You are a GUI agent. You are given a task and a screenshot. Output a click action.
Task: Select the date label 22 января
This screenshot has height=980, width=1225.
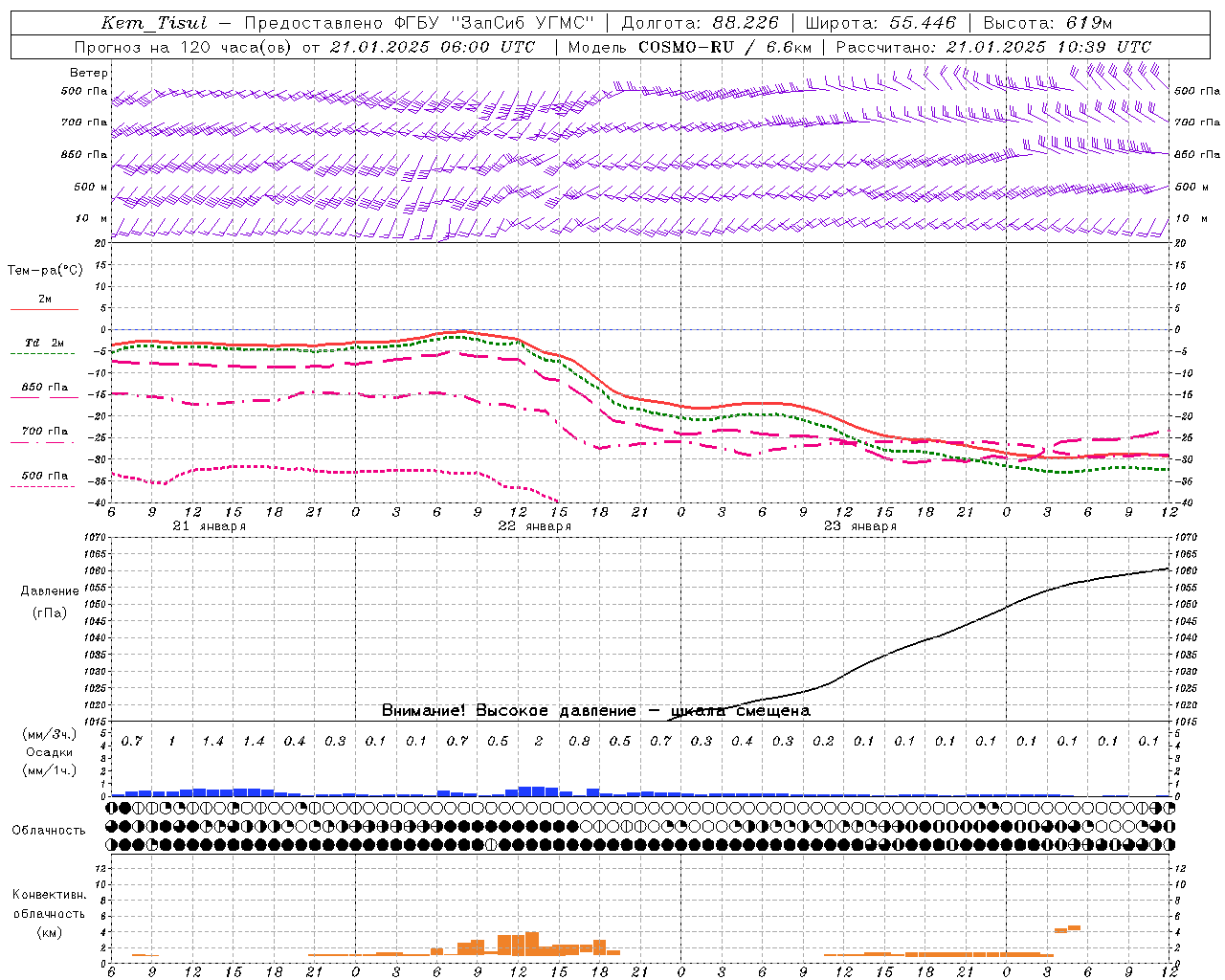click(535, 526)
